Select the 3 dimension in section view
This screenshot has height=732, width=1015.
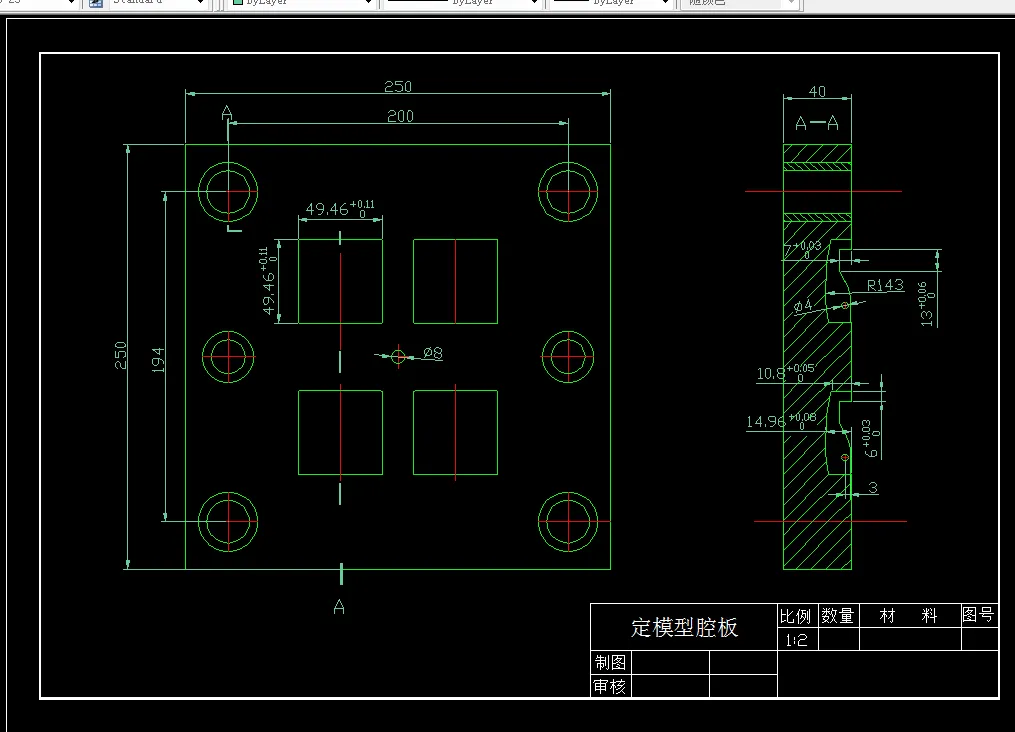click(x=873, y=487)
